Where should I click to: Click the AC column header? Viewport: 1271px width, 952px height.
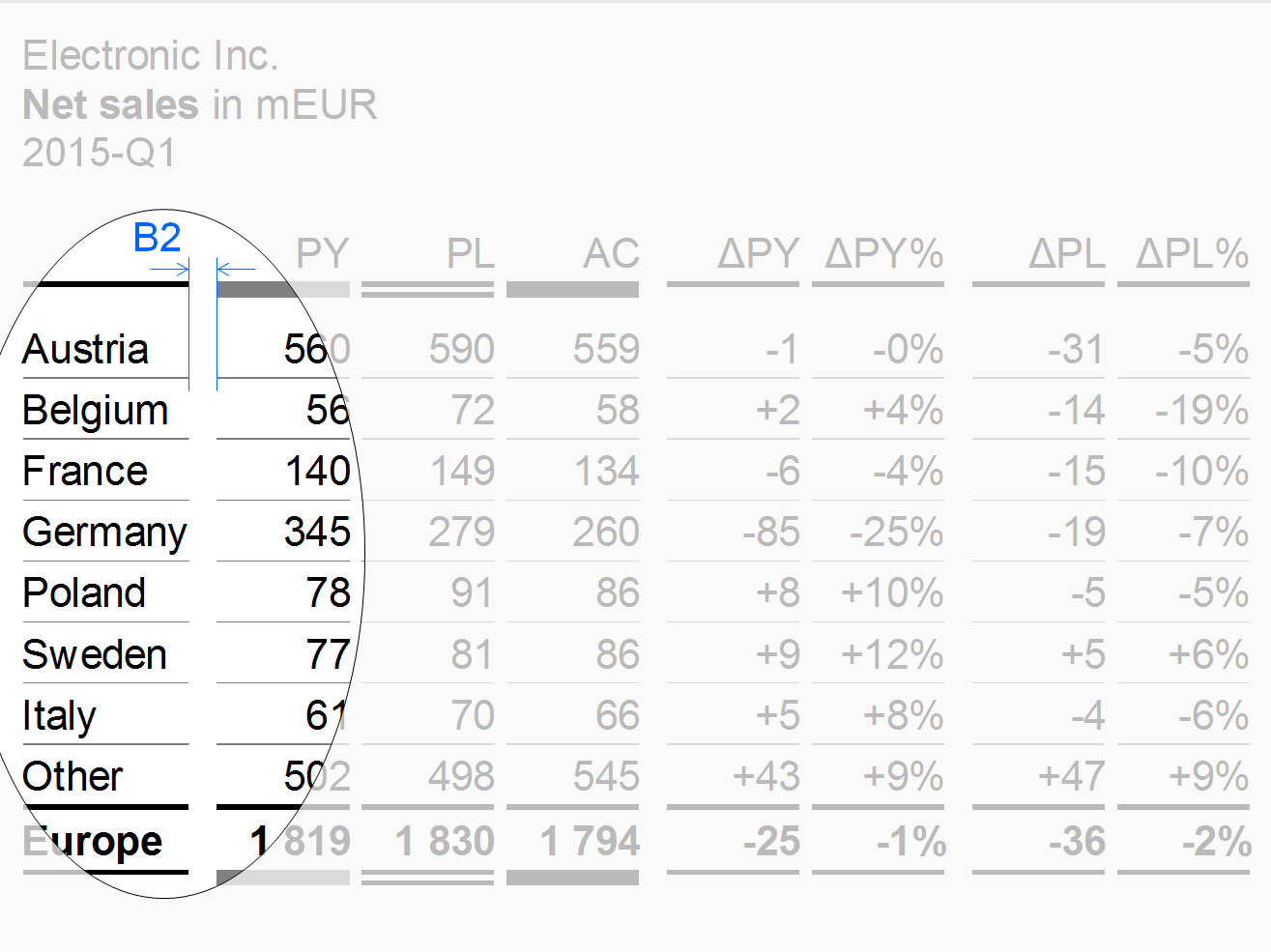[x=611, y=253]
